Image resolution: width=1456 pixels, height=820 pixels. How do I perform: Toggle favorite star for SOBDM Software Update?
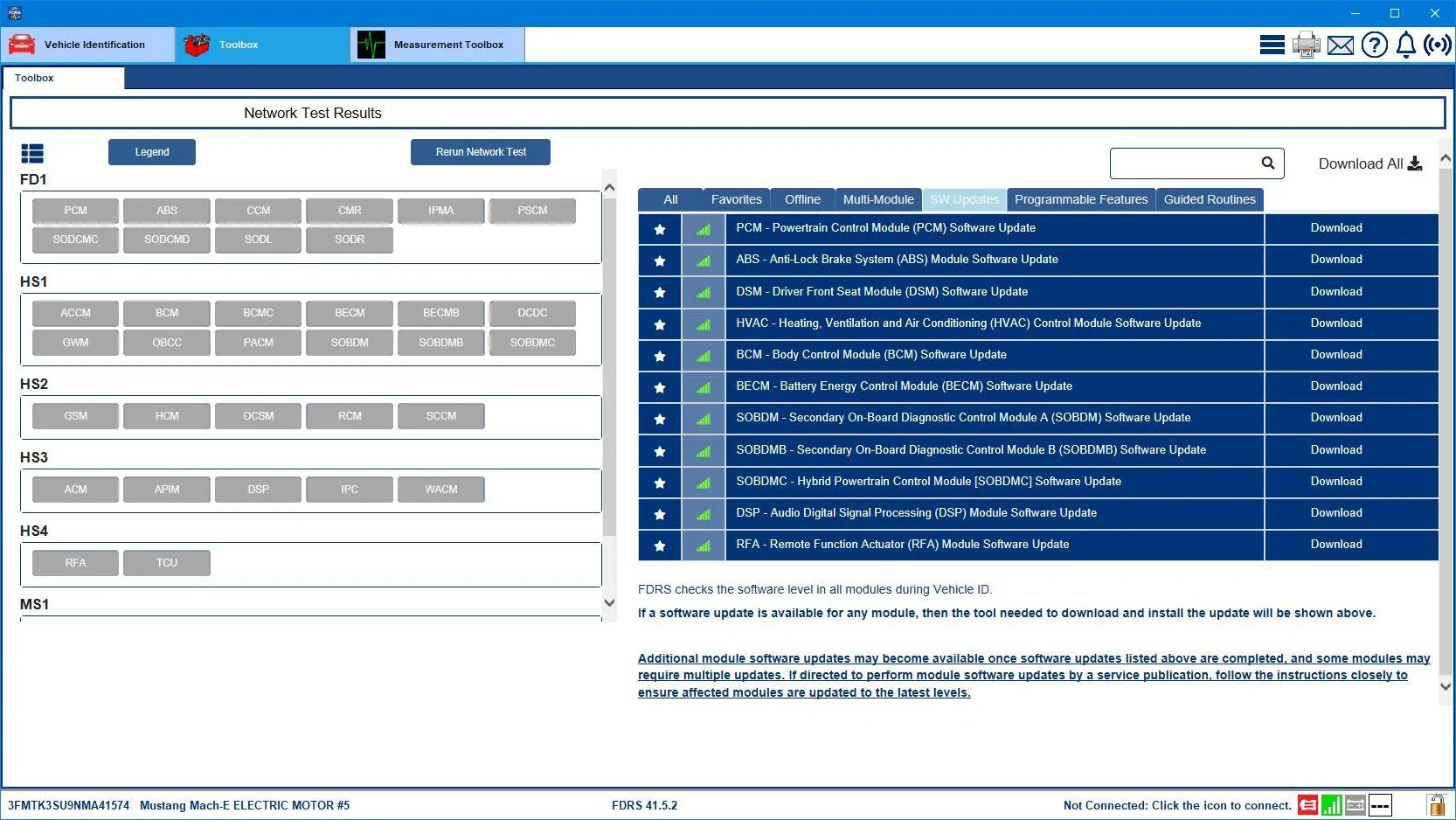660,419
